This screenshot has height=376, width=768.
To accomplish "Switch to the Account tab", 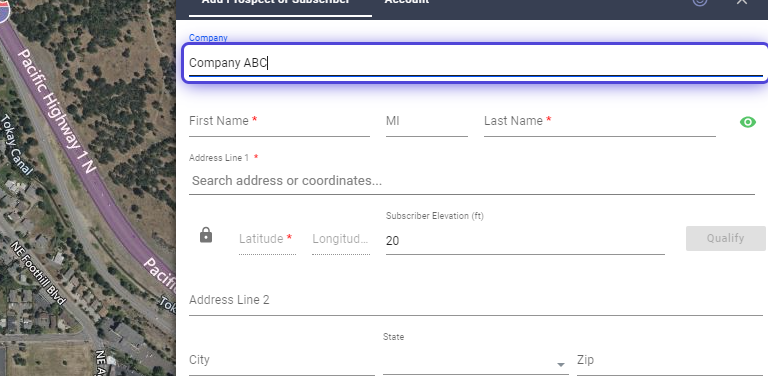I will 407,2.
